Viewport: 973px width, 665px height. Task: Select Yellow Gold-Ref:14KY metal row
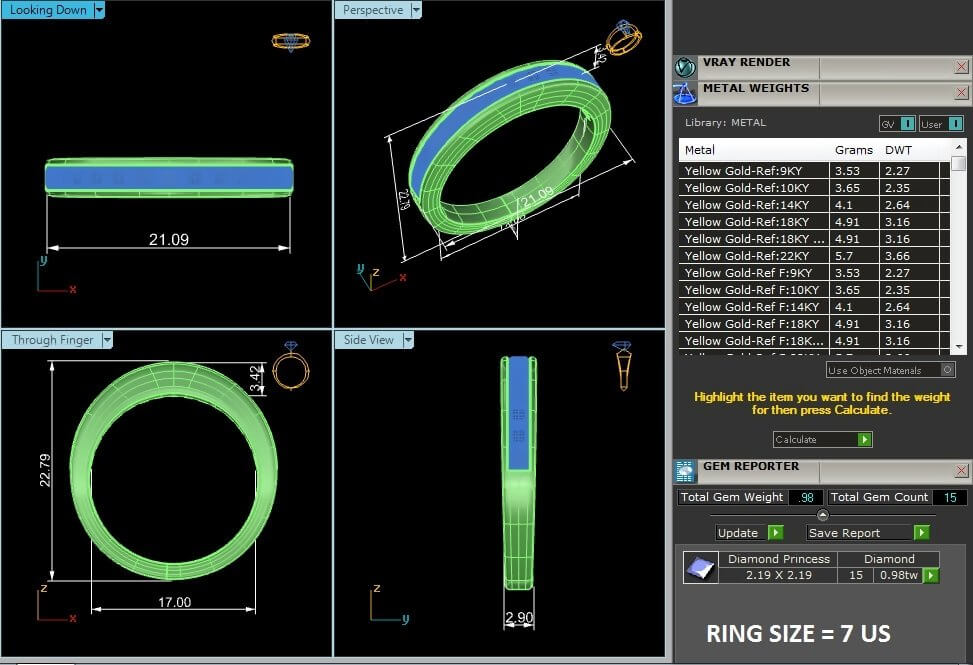tap(754, 205)
